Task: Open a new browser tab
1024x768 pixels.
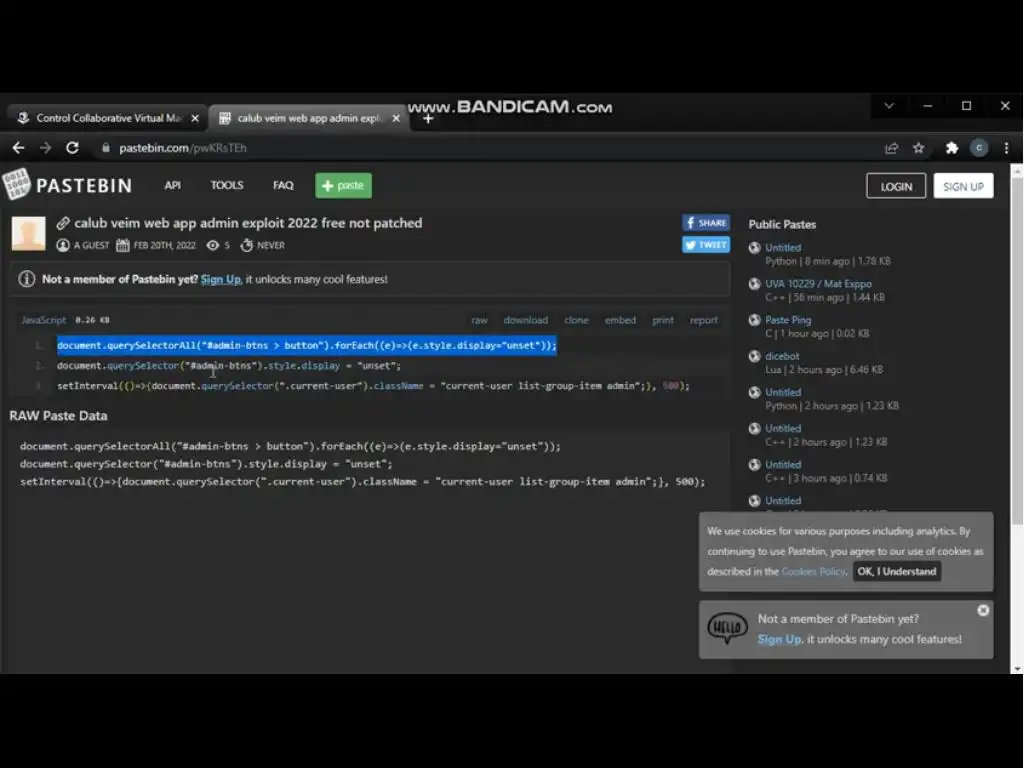Action: point(428,118)
